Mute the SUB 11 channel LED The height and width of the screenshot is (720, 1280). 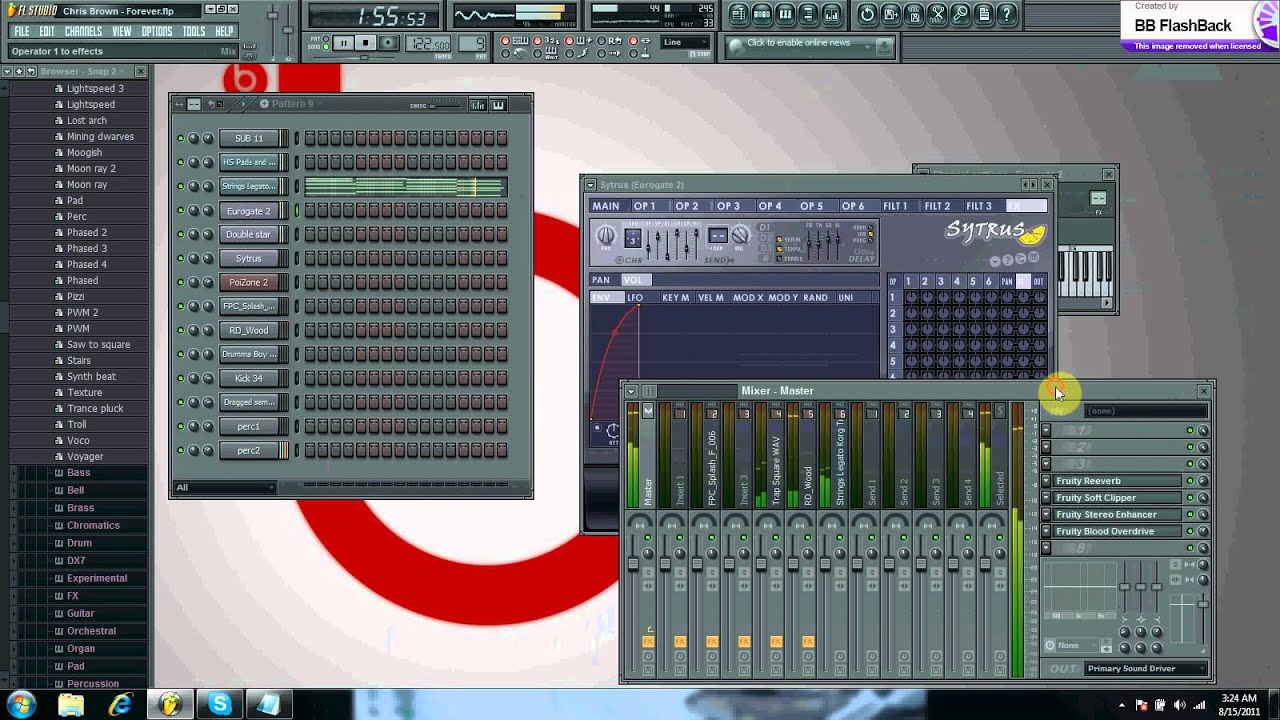pos(181,138)
